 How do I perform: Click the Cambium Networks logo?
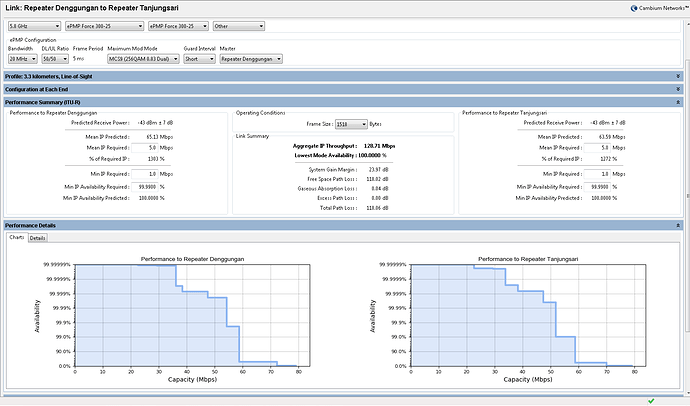(x=659, y=8)
